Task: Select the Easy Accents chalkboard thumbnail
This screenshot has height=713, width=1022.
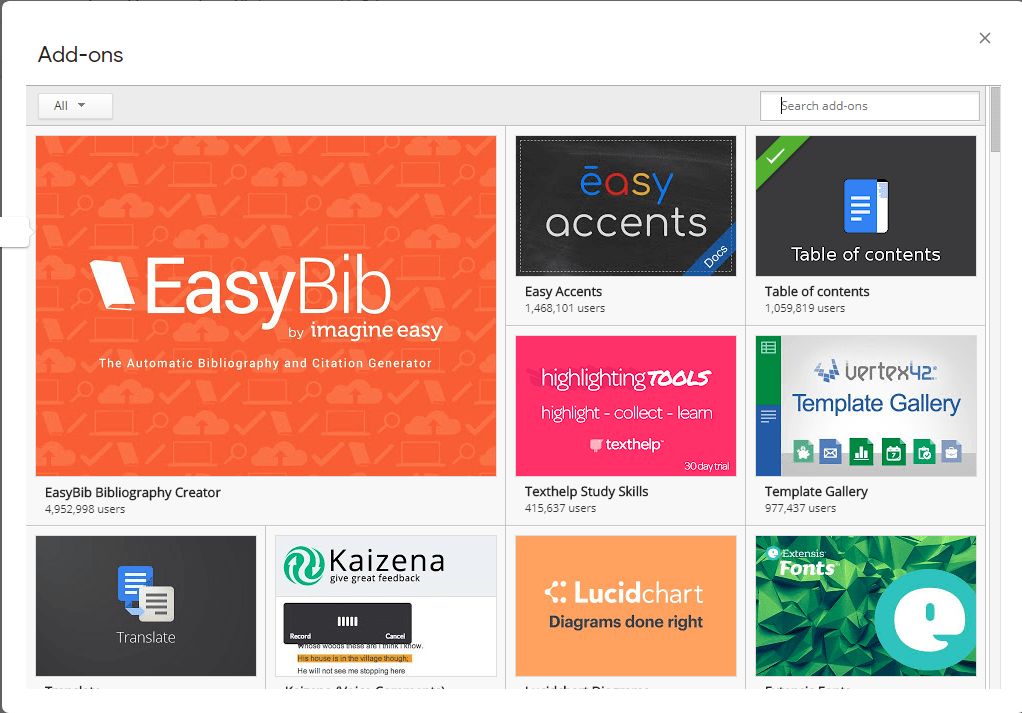Action: 626,206
